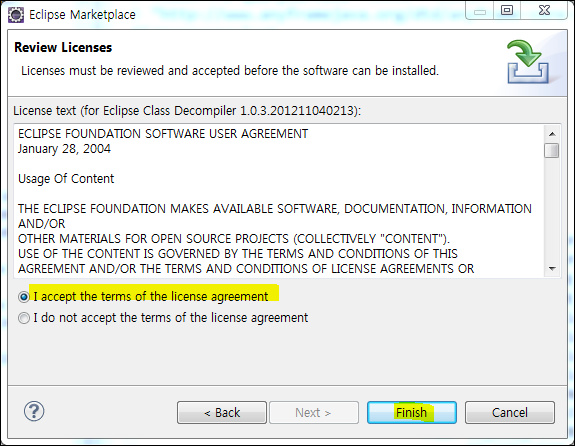Minimize the Eclipse Marketplace window

tap(480, 11)
